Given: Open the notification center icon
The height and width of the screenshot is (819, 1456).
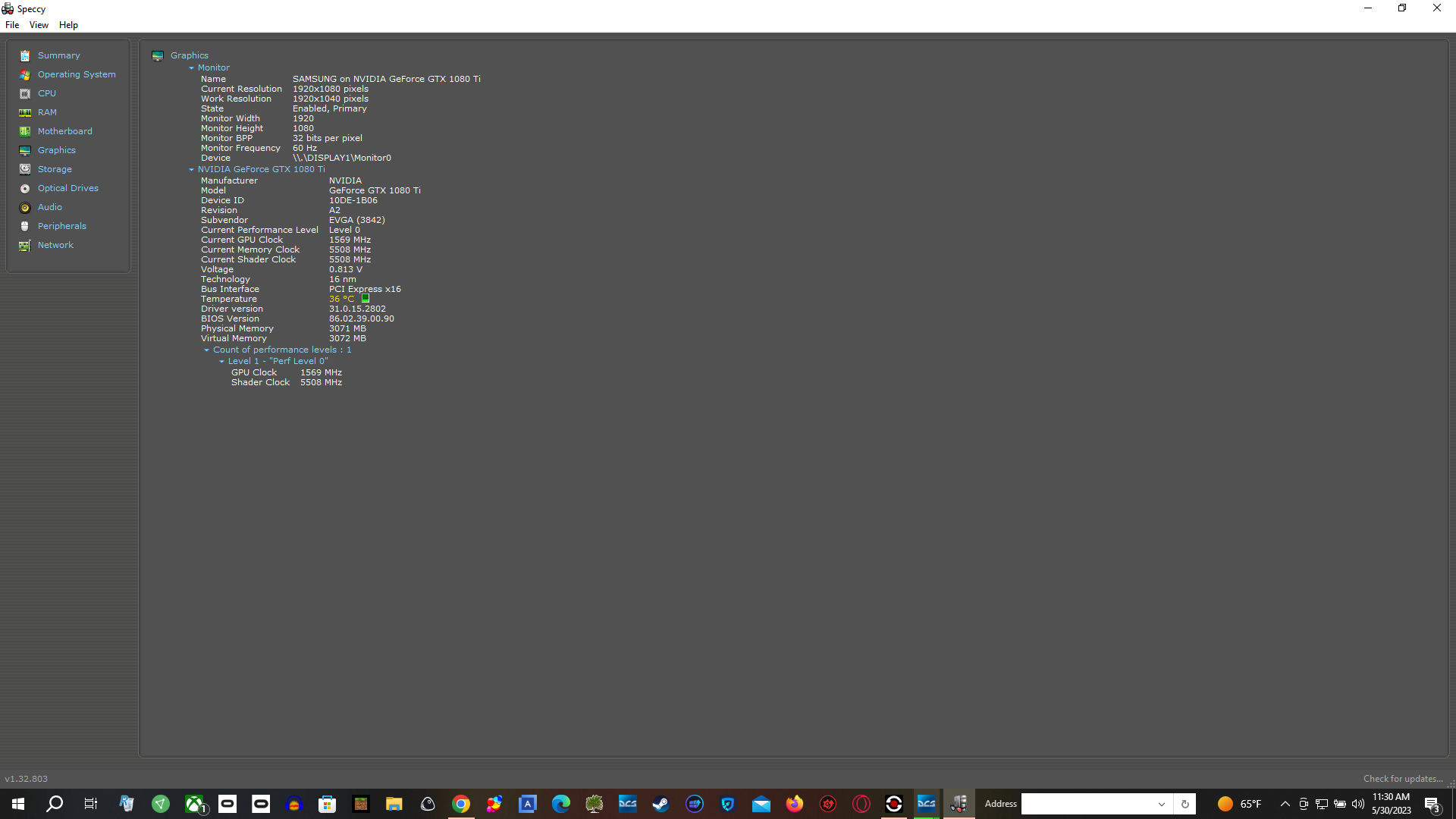Looking at the screenshot, I should click(1432, 804).
